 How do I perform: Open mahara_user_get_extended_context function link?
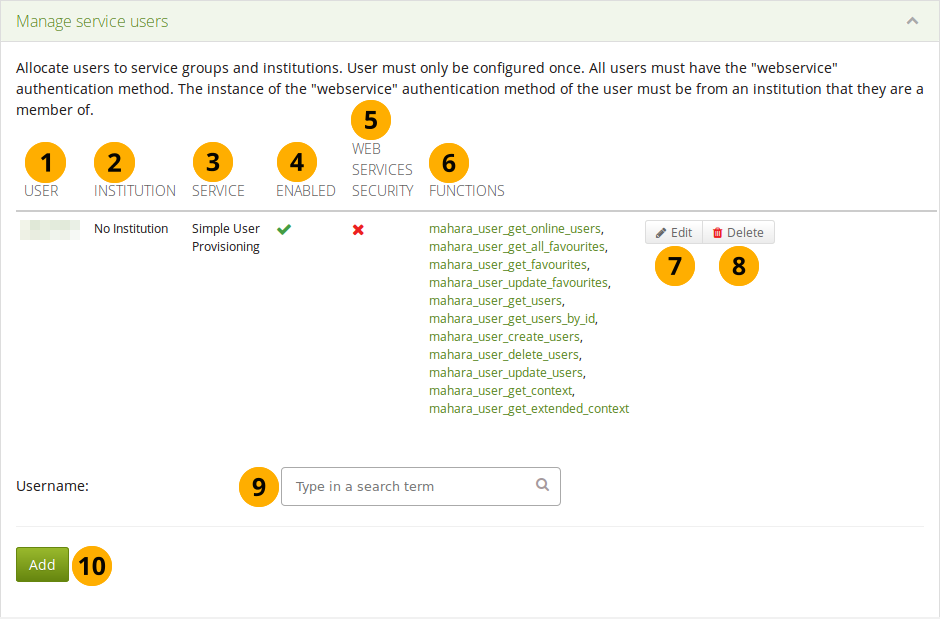[529, 409]
